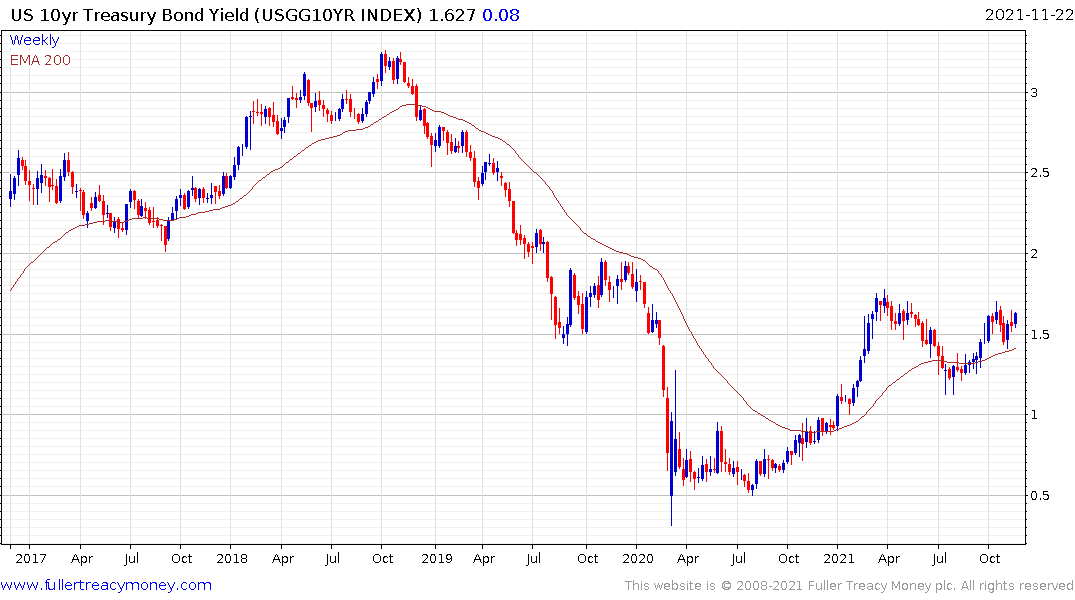Click the 'EMA 200' legend label
This screenshot has height=600, width=1075.
pos(40,60)
